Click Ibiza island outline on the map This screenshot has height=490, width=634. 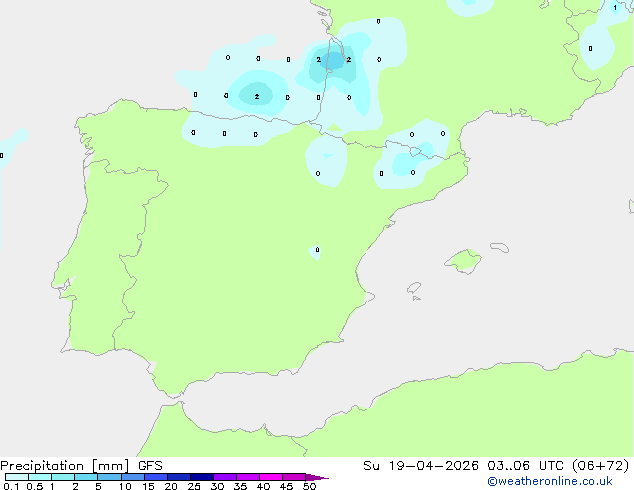(x=414, y=288)
